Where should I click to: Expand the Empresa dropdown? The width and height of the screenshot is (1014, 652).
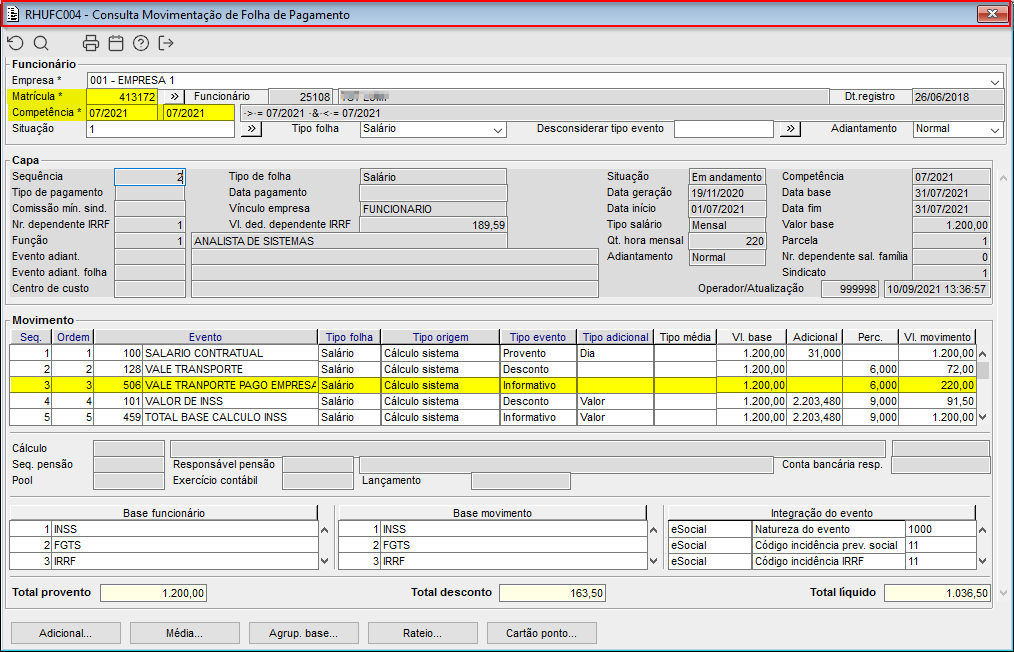coord(995,81)
